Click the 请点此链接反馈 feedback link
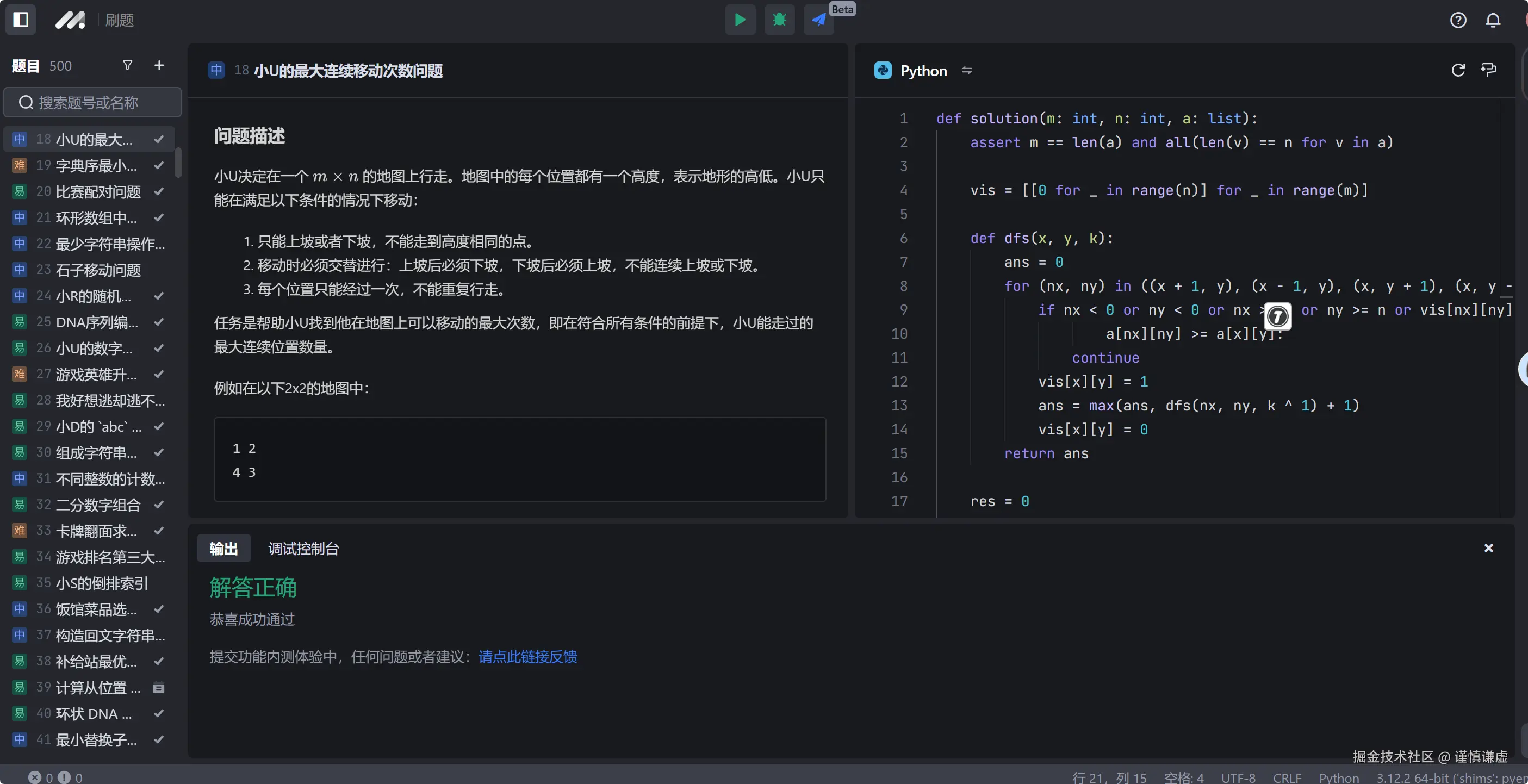Screen dimensions: 1528x784 pyautogui.click(x=527, y=656)
